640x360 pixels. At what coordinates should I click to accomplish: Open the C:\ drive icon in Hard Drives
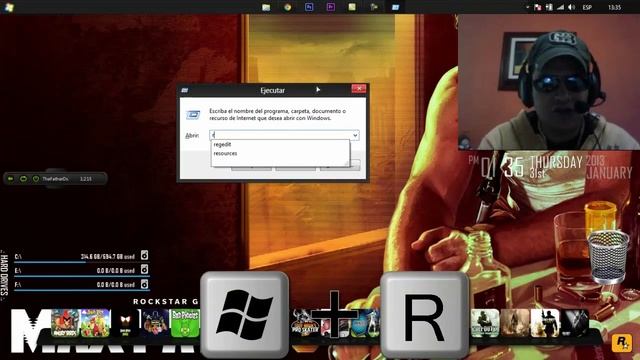coord(144,255)
